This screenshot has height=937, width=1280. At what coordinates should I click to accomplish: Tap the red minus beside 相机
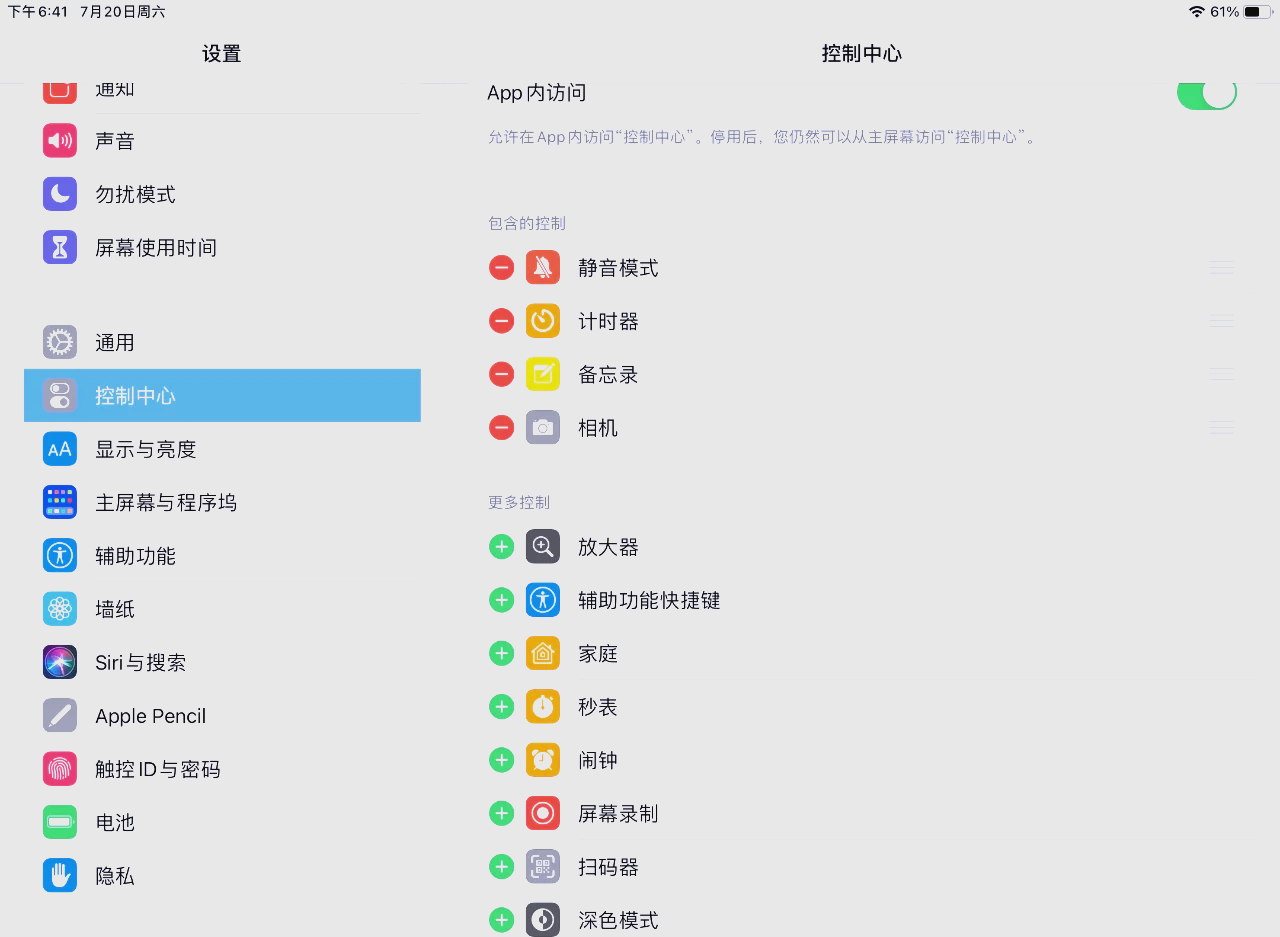pyautogui.click(x=501, y=428)
